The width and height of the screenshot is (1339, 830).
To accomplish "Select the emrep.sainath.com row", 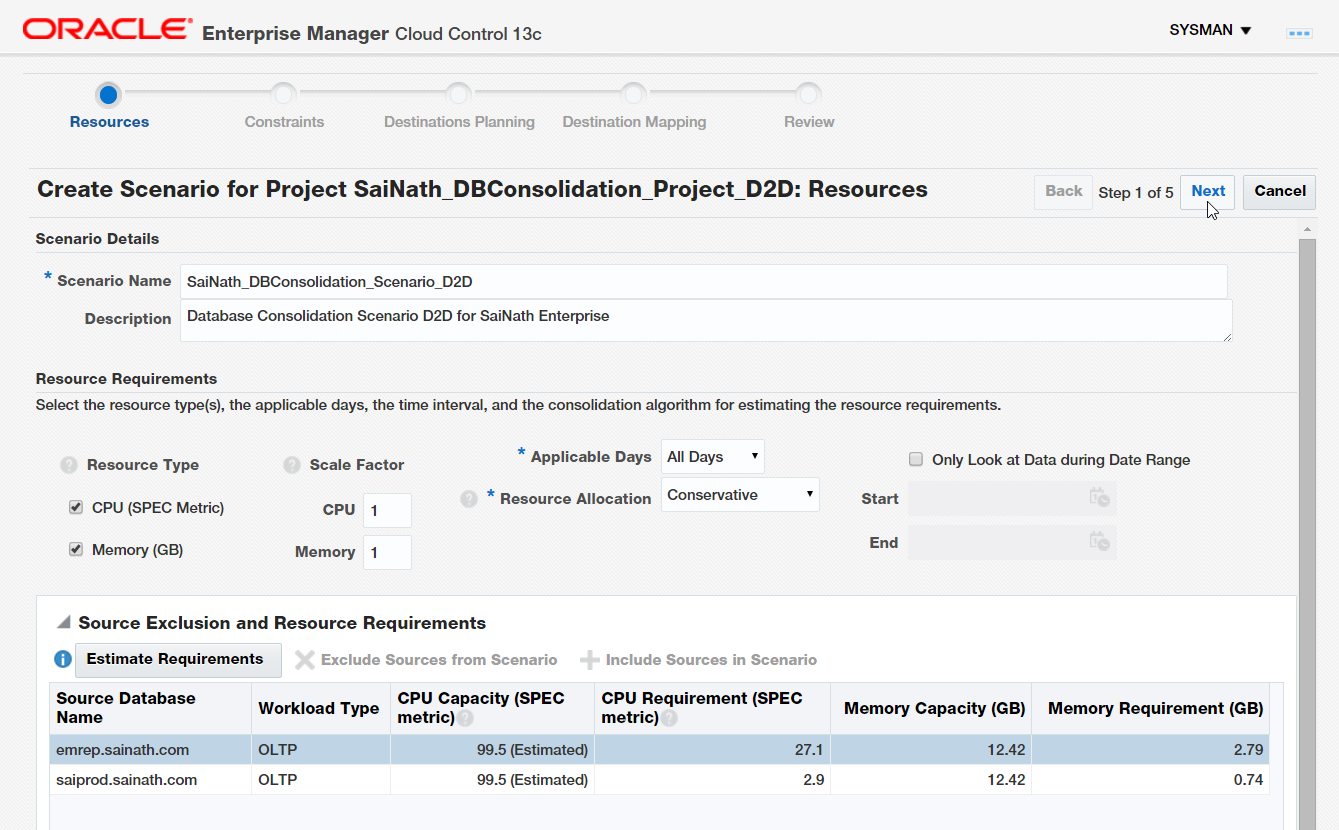I will 659,750.
